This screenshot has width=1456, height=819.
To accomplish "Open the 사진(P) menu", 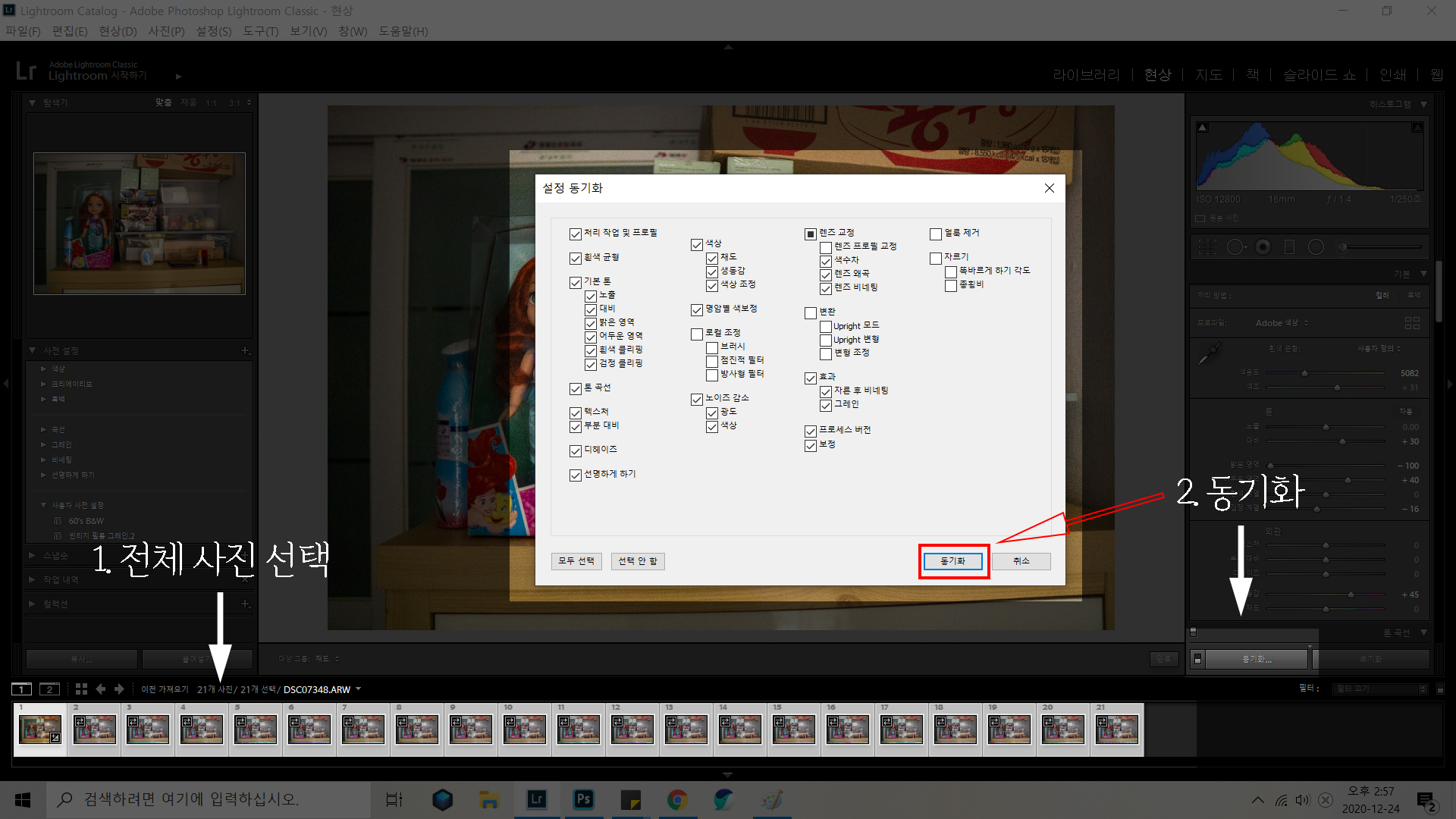I will 166,31.
